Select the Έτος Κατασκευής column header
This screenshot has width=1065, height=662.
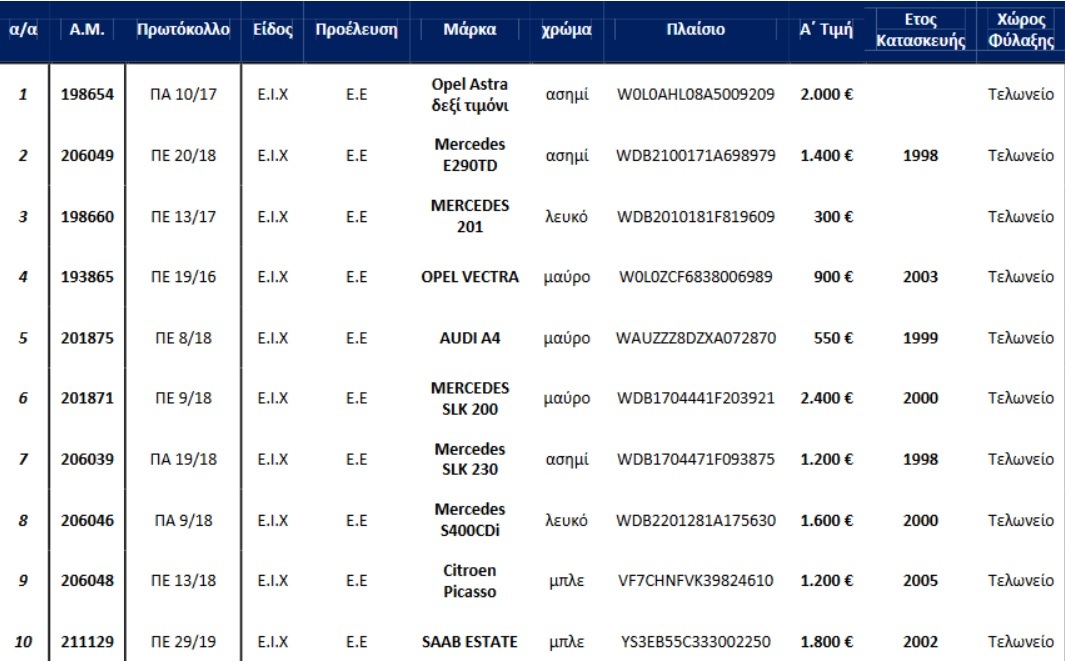click(x=920, y=30)
